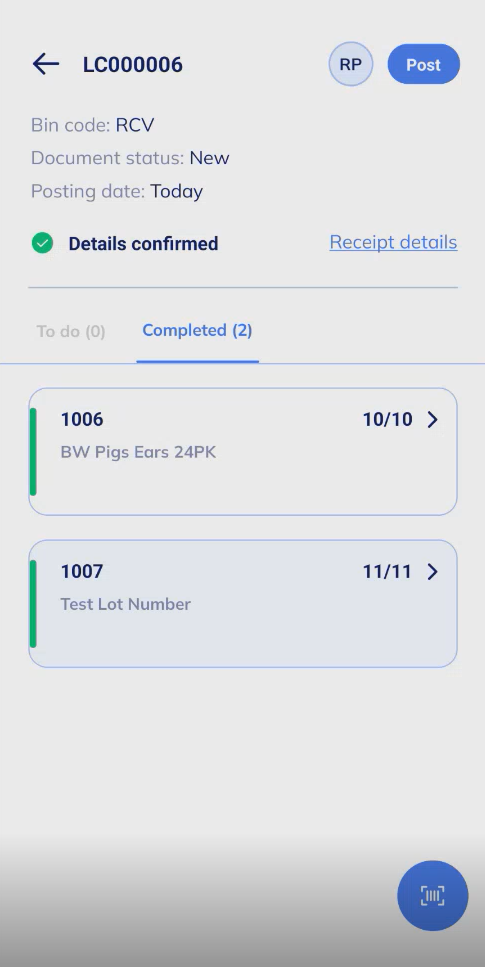Select the Completed (2) tab

[x=197, y=330]
